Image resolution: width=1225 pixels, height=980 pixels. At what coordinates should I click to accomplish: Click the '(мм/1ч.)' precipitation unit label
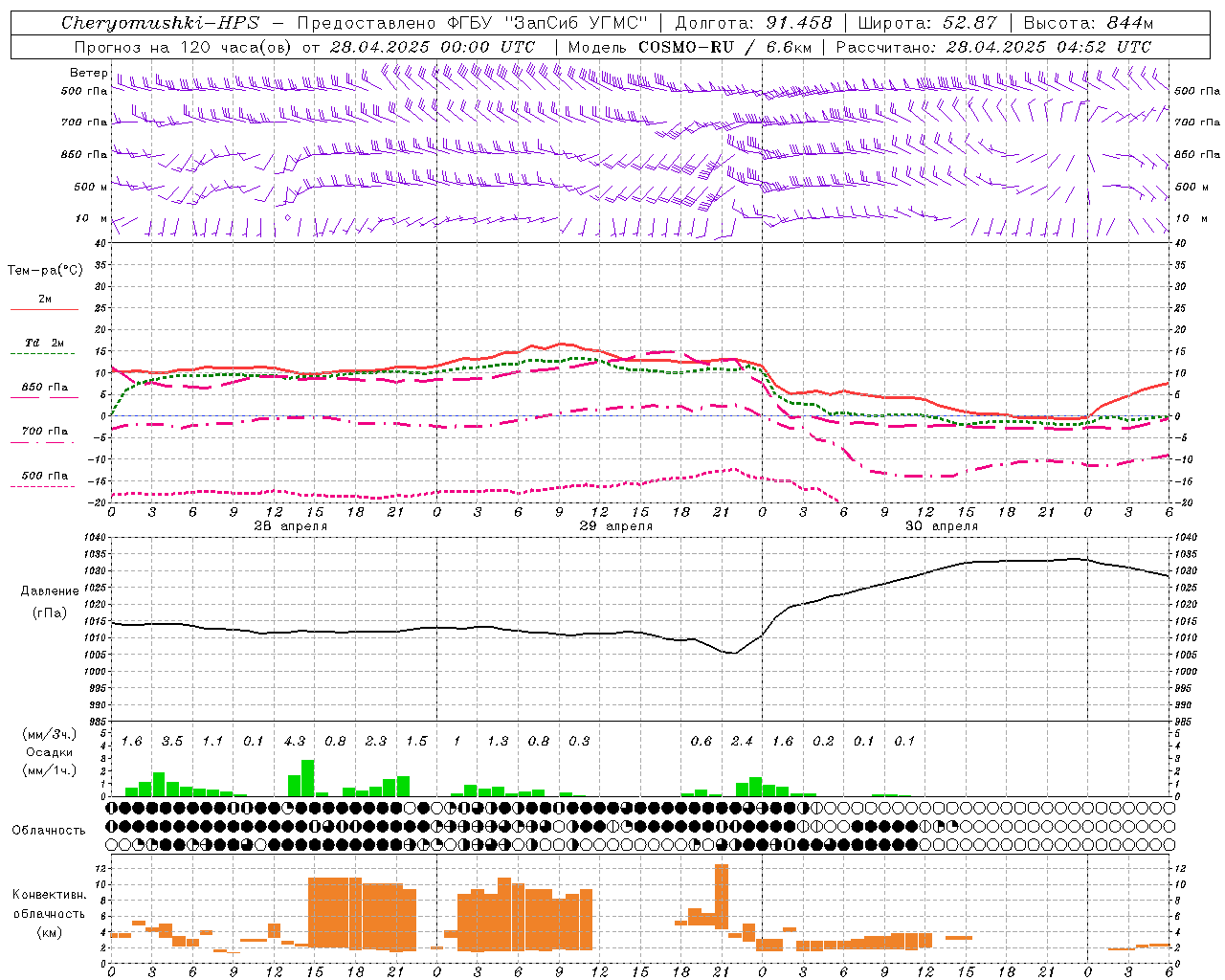click(x=50, y=770)
